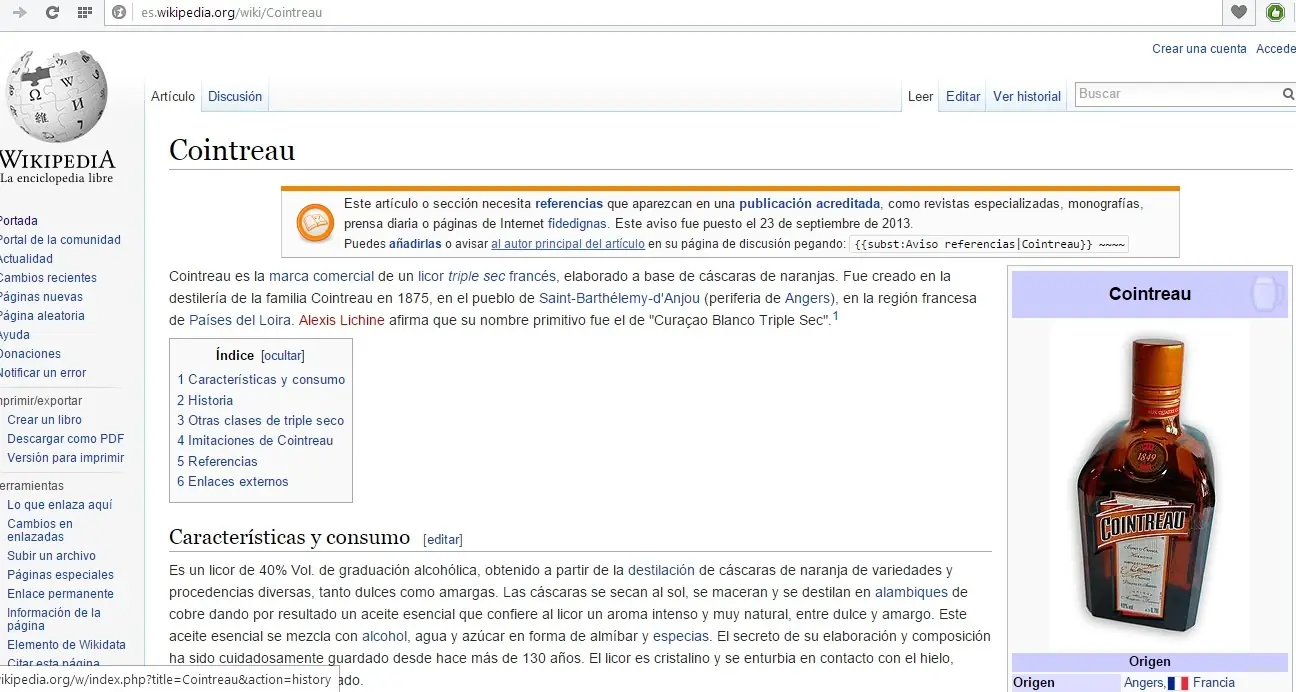Image resolution: width=1296 pixels, height=692 pixels.
Task: Click the Wikipedia globe logo
Action: tap(57, 95)
